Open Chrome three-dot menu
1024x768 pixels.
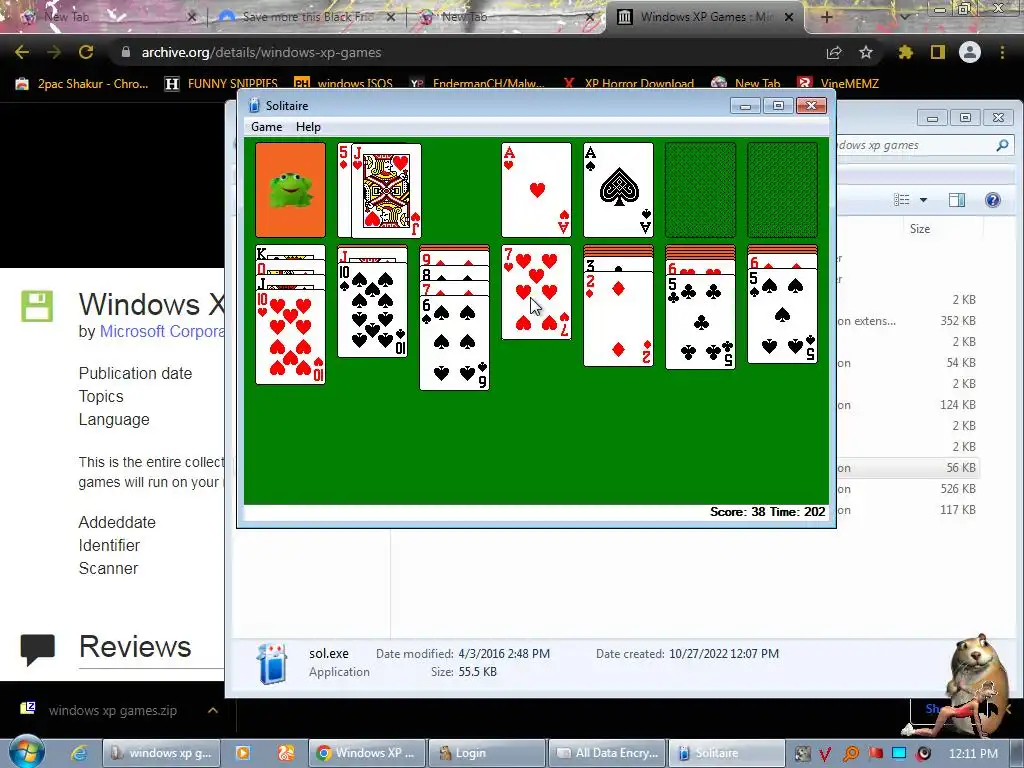pyautogui.click(x=1002, y=52)
